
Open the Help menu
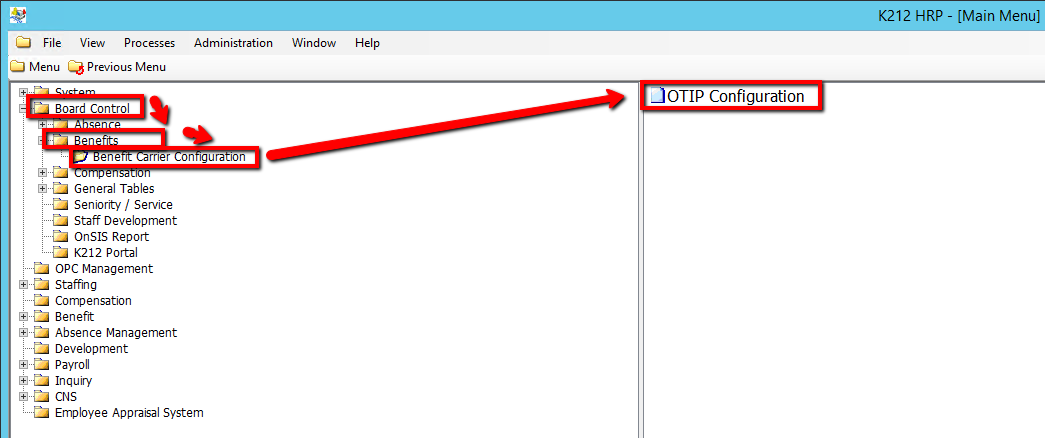tap(367, 43)
